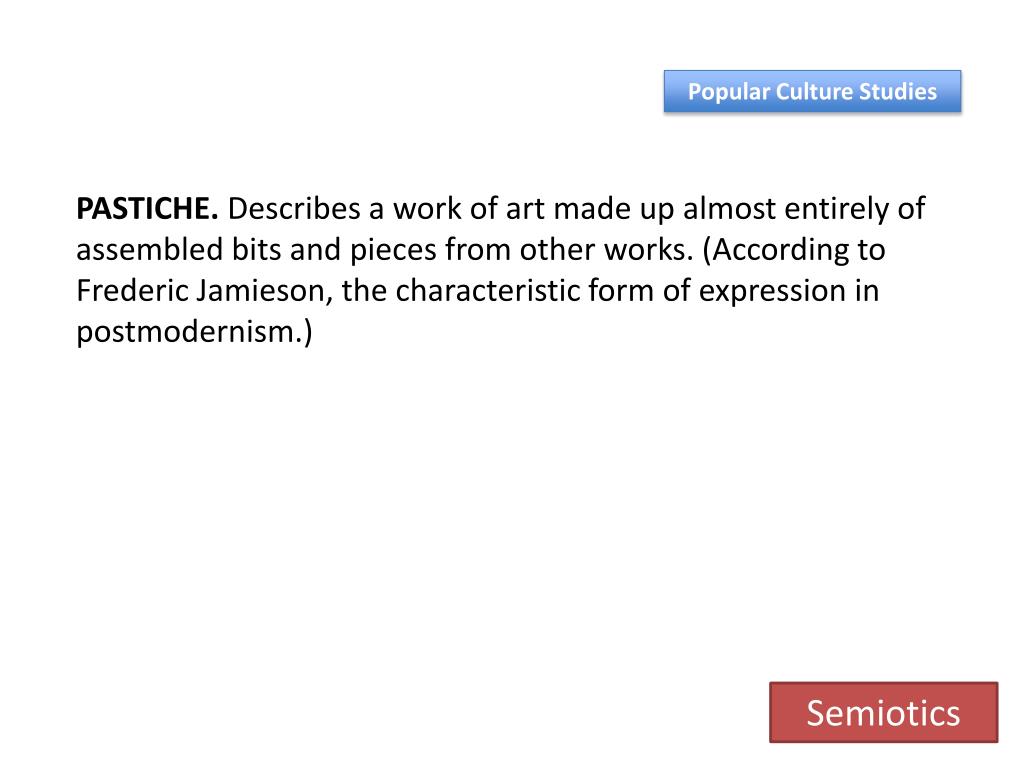
Task: Click the Popular Culture Studies button
Action: point(812,91)
